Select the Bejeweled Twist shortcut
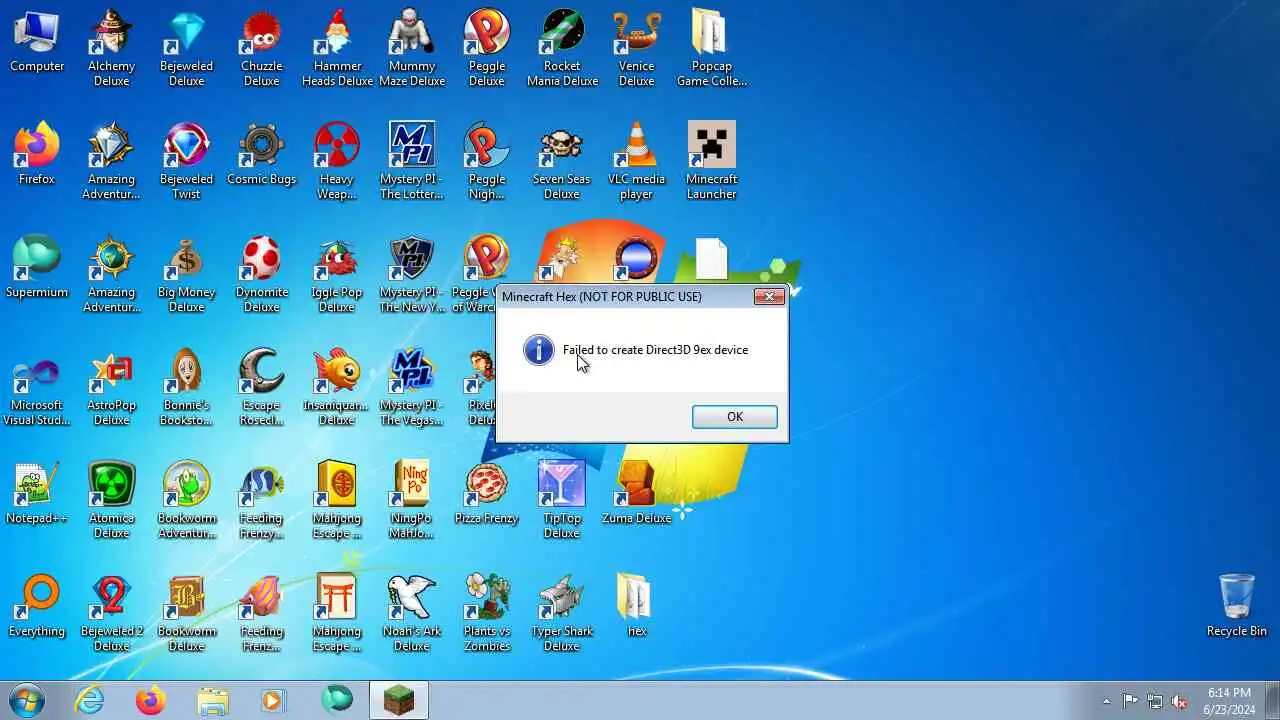 point(187,161)
